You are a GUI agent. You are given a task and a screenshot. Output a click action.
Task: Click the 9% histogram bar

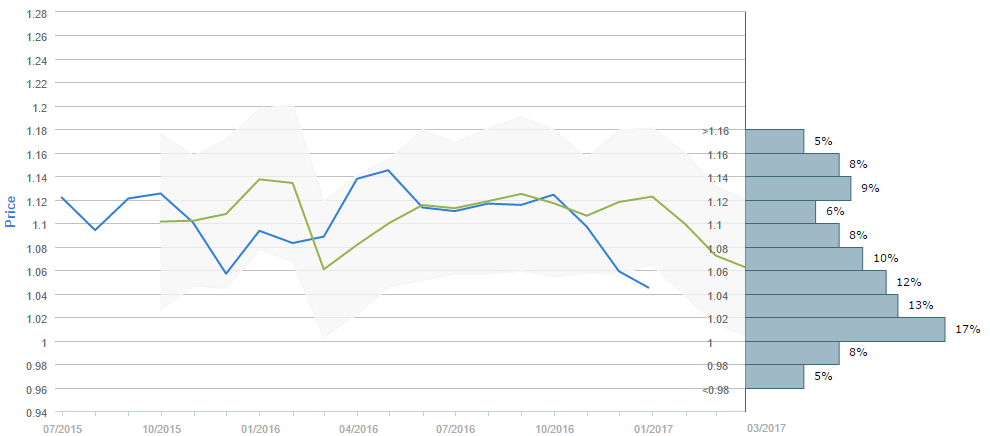pyautogui.click(x=798, y=188)
